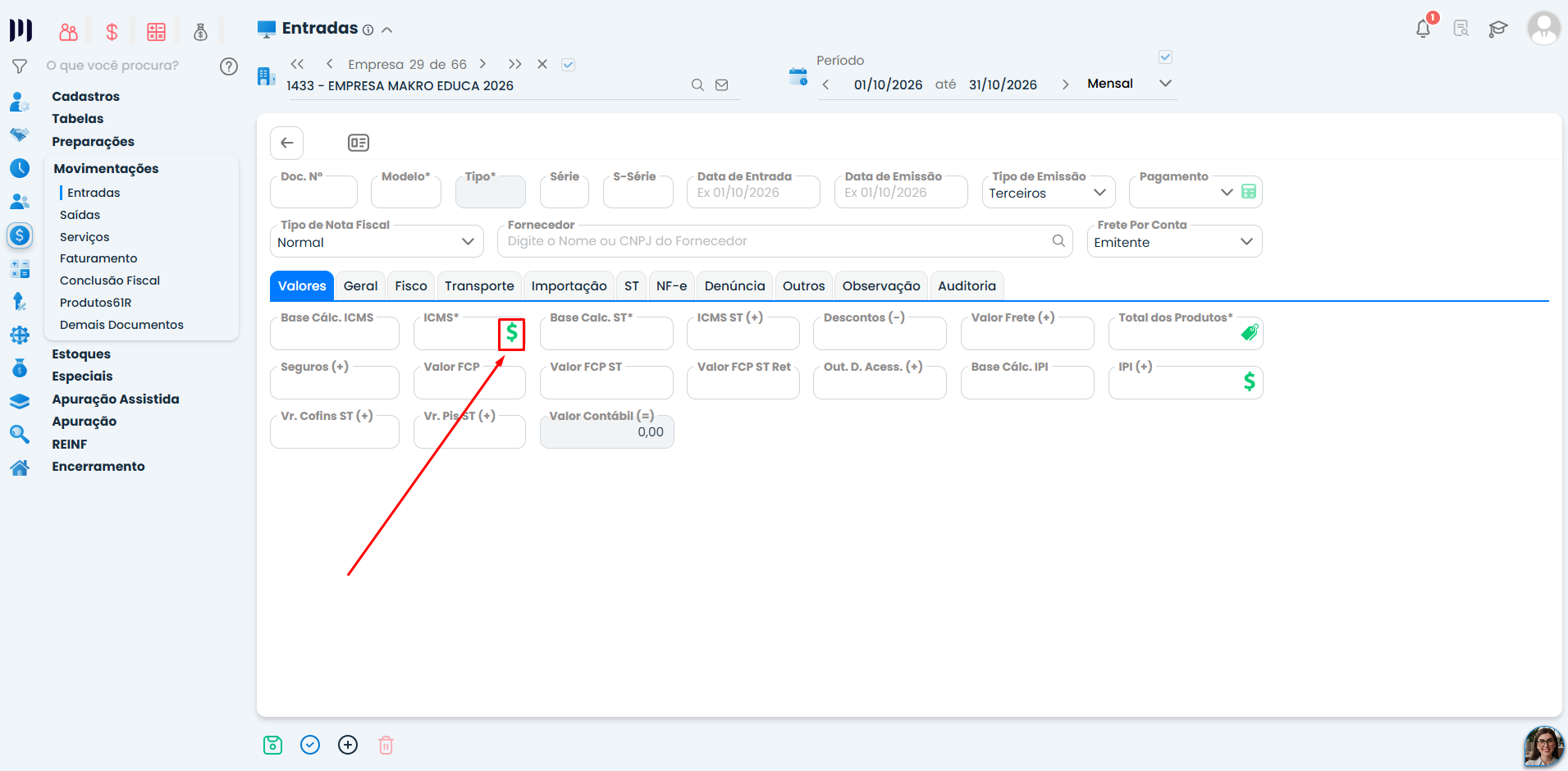Open the payment calculator icon
Image resolution: width=1568 pixels, height=771 pixels.
tap(1249, 192)
